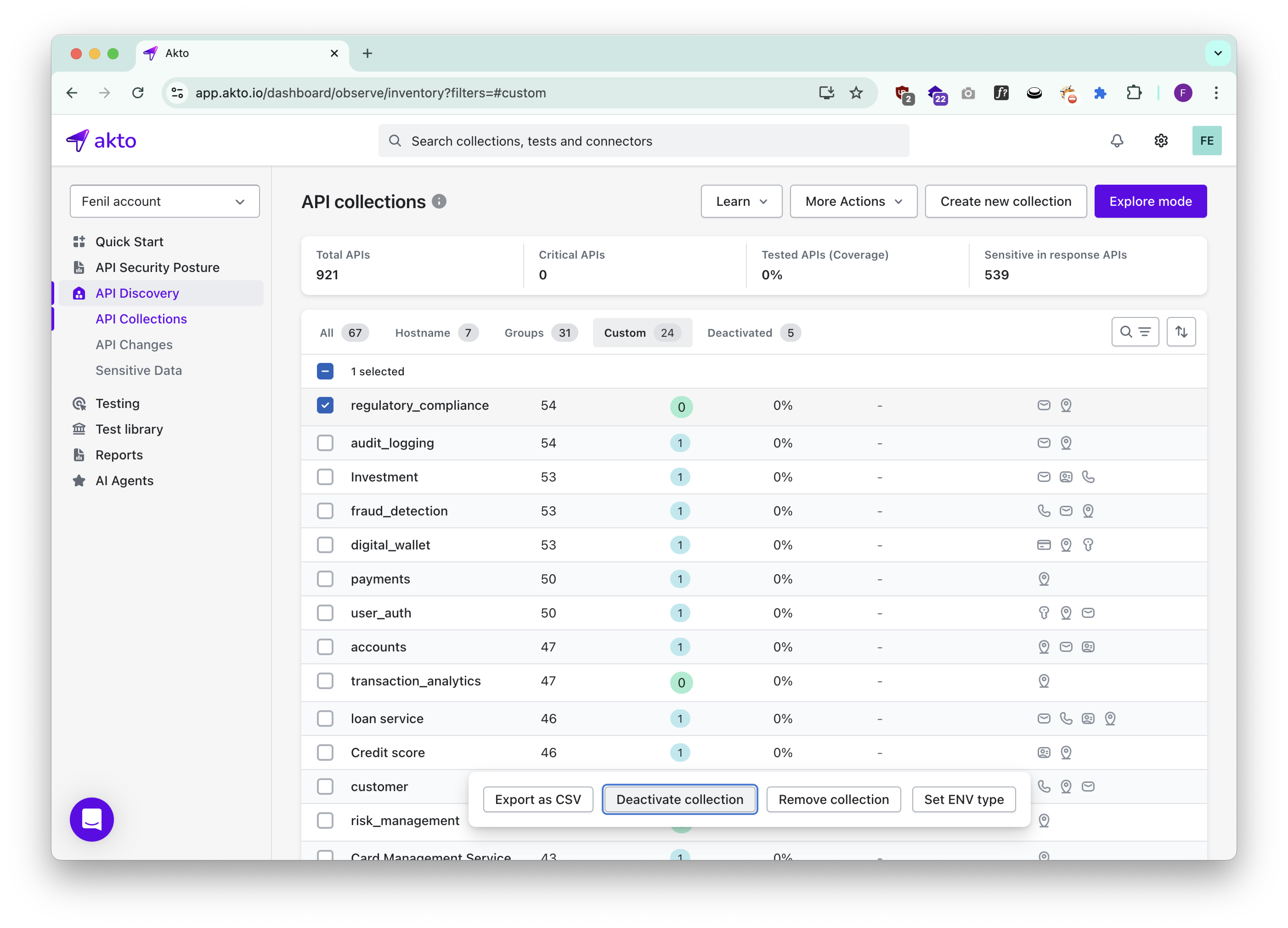The image size is (1288, 928).
Task: Expand the Fenil account dropdown
Action: click(x=165, y=201)
